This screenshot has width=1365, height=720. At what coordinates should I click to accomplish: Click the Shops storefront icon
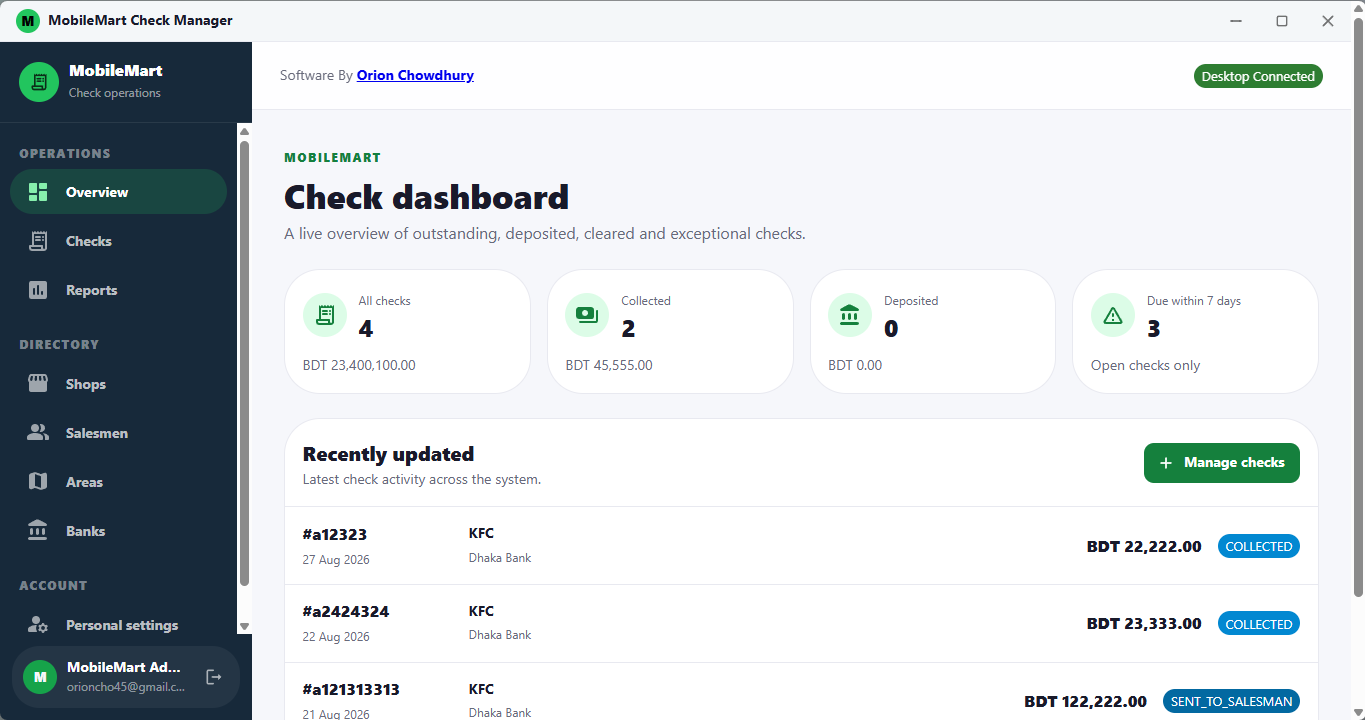[38, 384]
